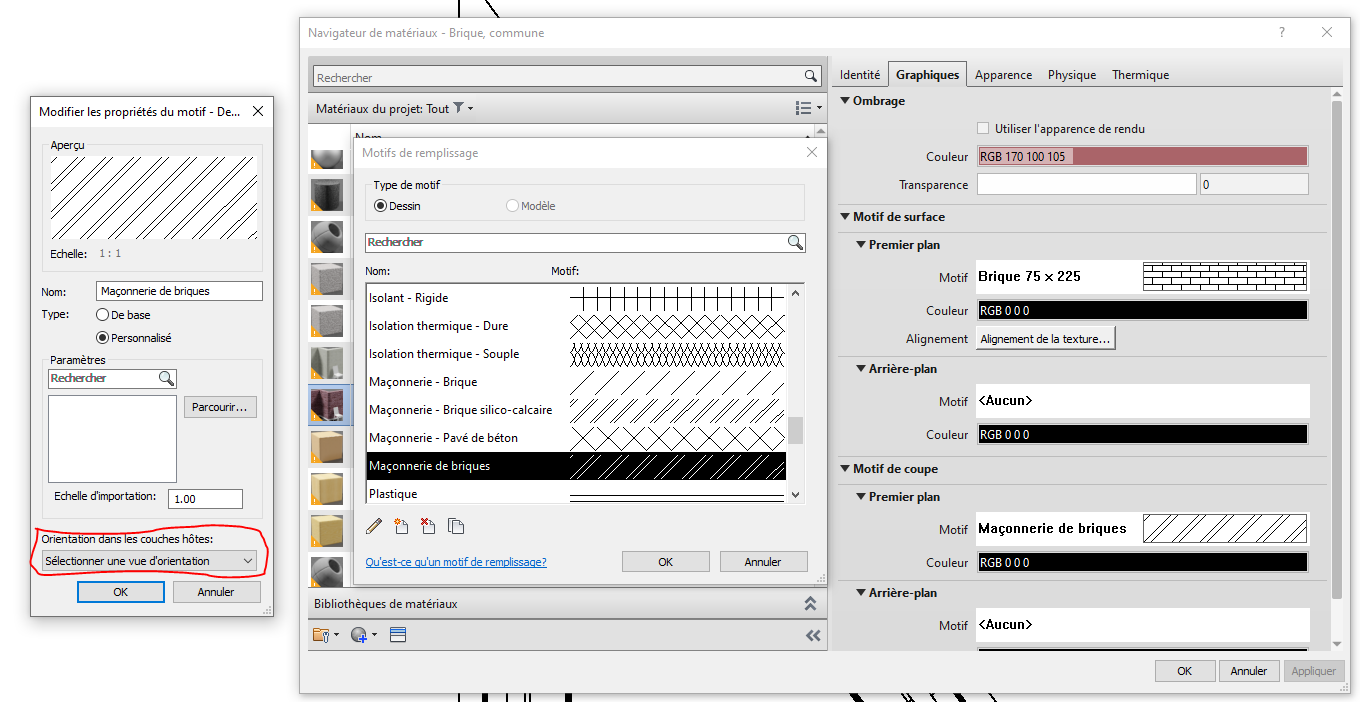Collapse the material browser panel with double chevron
The width and height of the screenshot is (1360, 702).
pos(812,635)
